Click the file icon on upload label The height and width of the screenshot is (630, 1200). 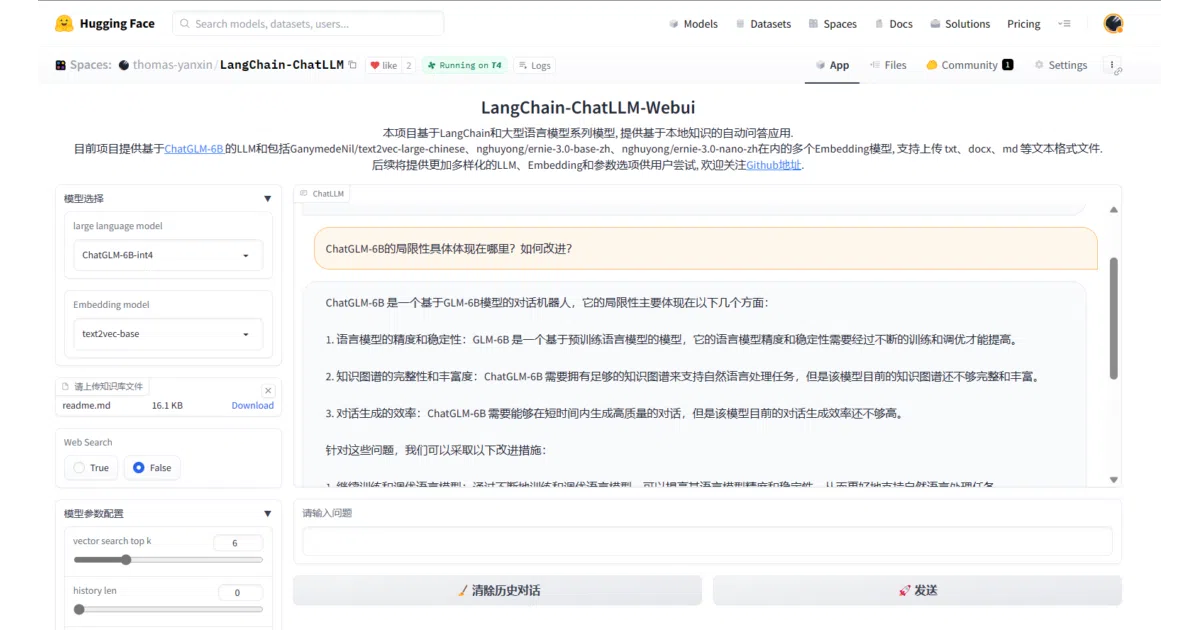[66, 386]
